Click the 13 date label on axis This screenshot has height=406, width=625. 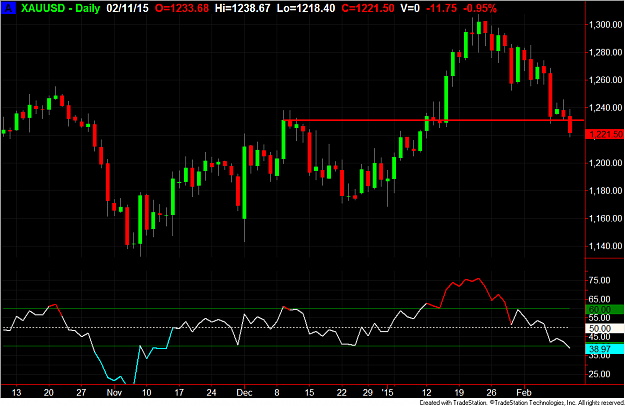(x=16, y=392)
